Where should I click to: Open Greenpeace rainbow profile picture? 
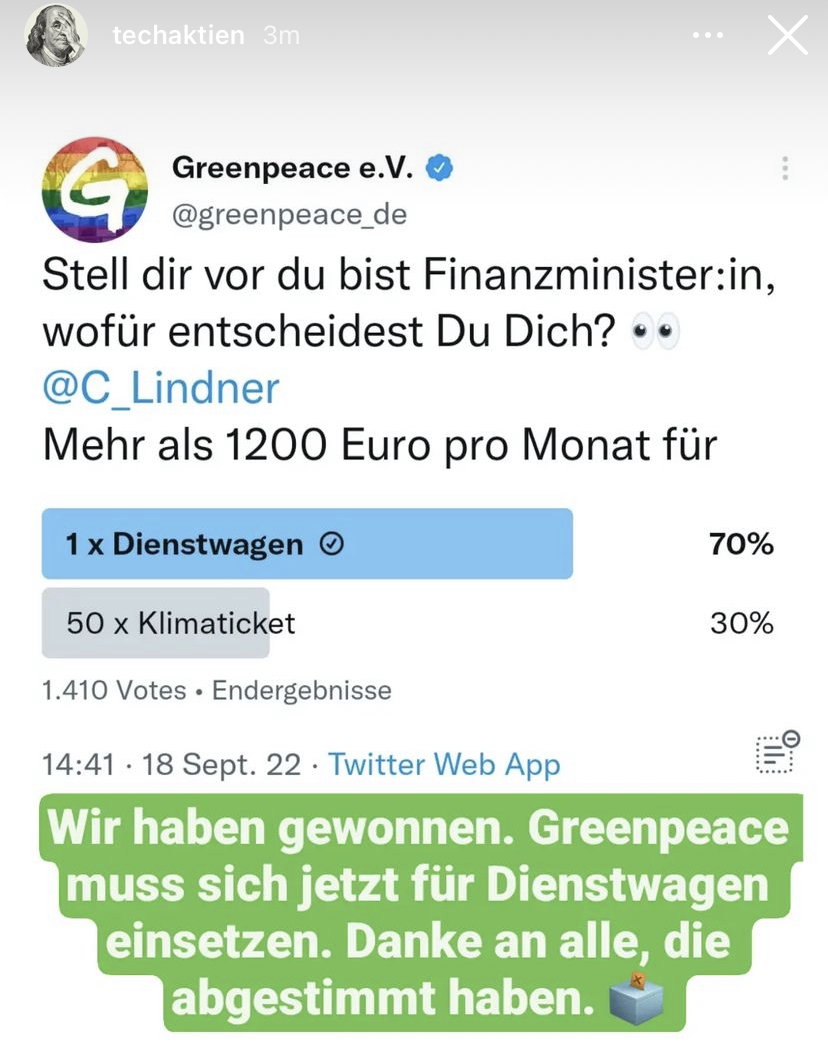click(x=94, y=190)
